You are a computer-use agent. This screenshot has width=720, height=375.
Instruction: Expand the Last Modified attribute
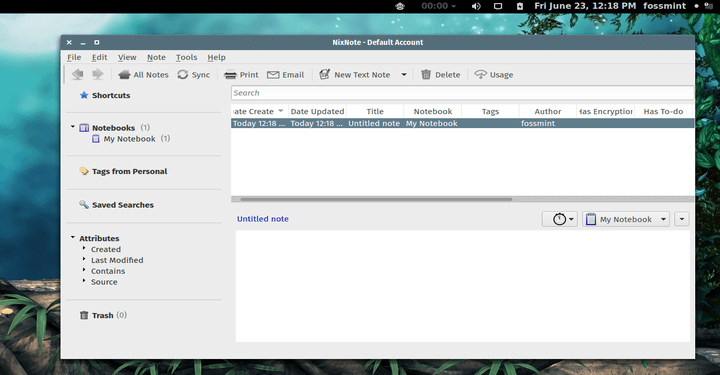pyautogui.click(x=84, y=259)
